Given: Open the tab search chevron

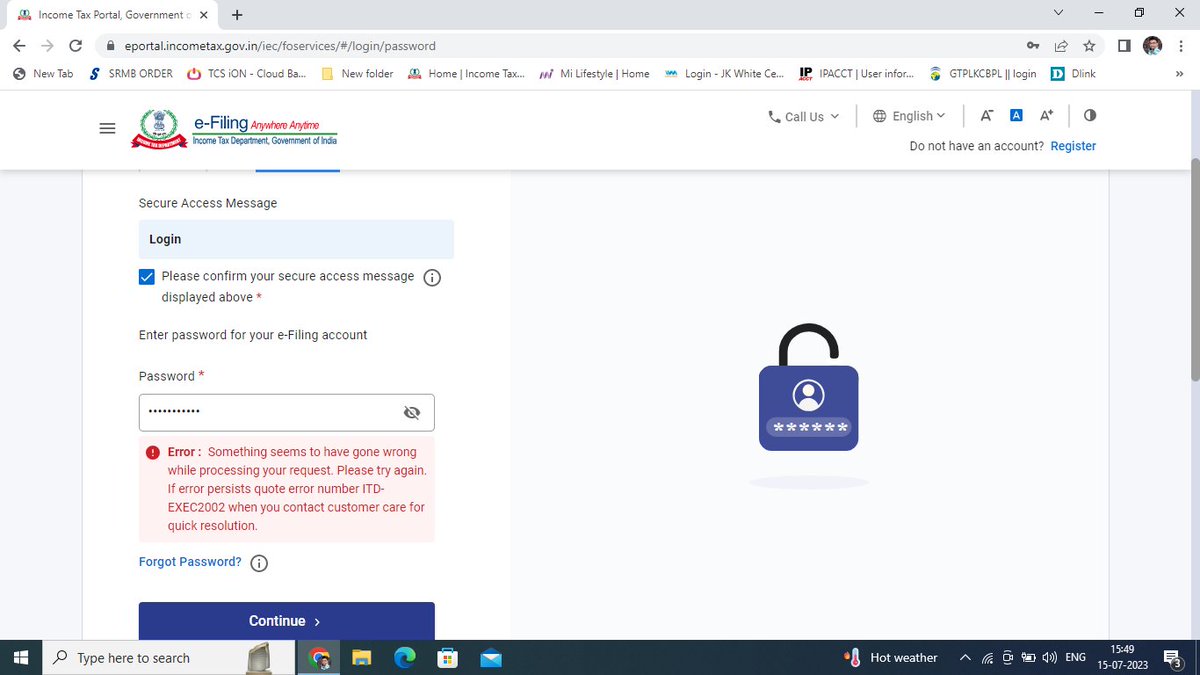Looking at the screenshot, I should (1060, 13).
